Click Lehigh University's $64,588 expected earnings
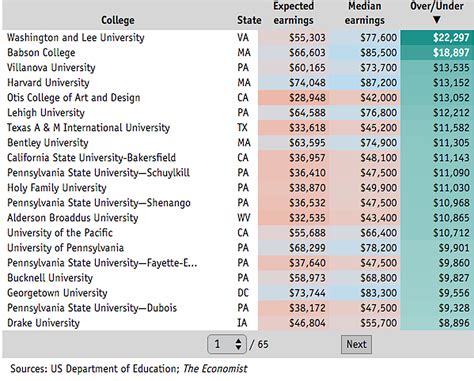The height and width of the screenshot is (381, 474). pos(307,112)
